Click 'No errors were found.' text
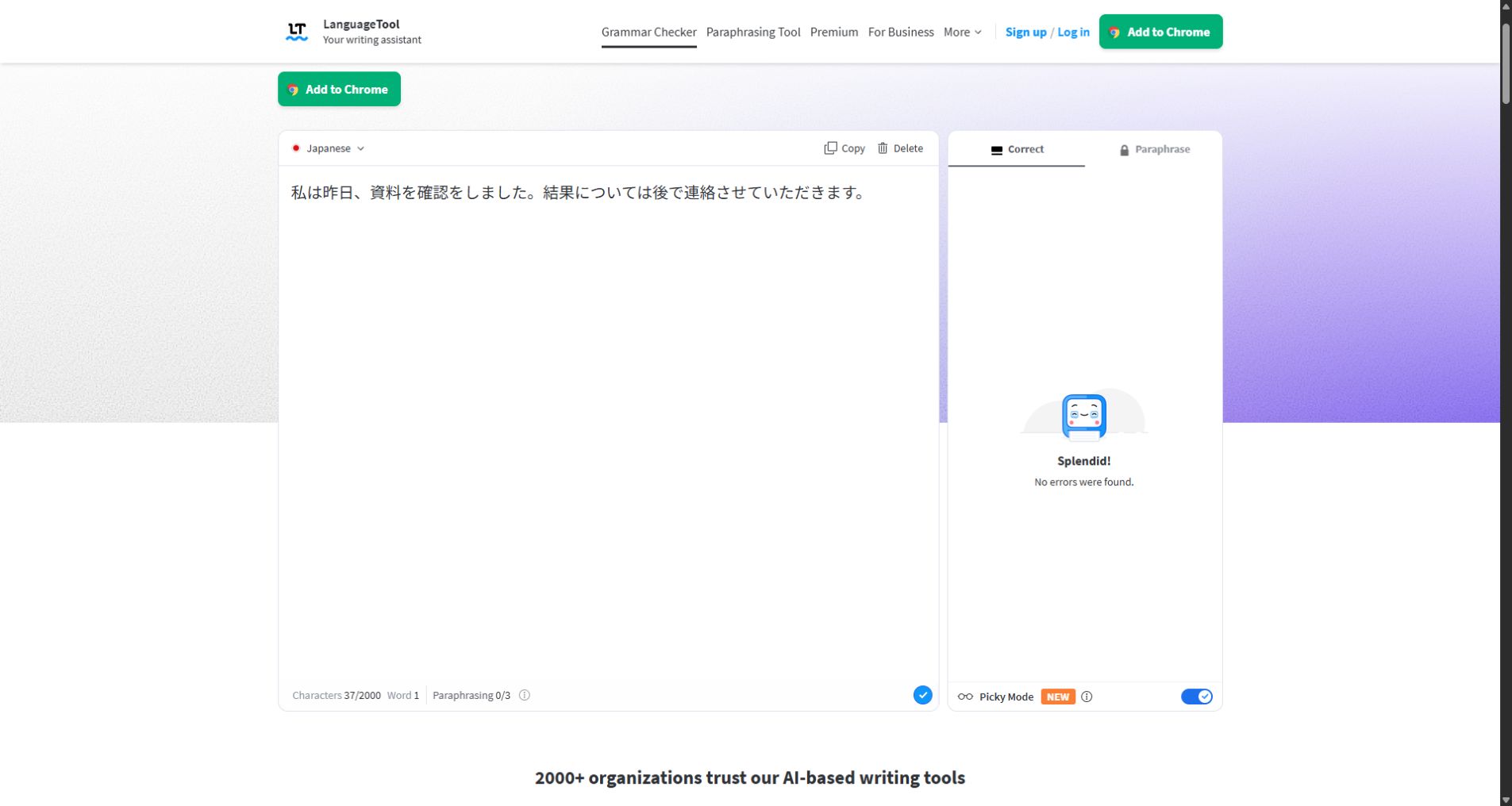1512x806 pixels. [x=1084, y=482]
